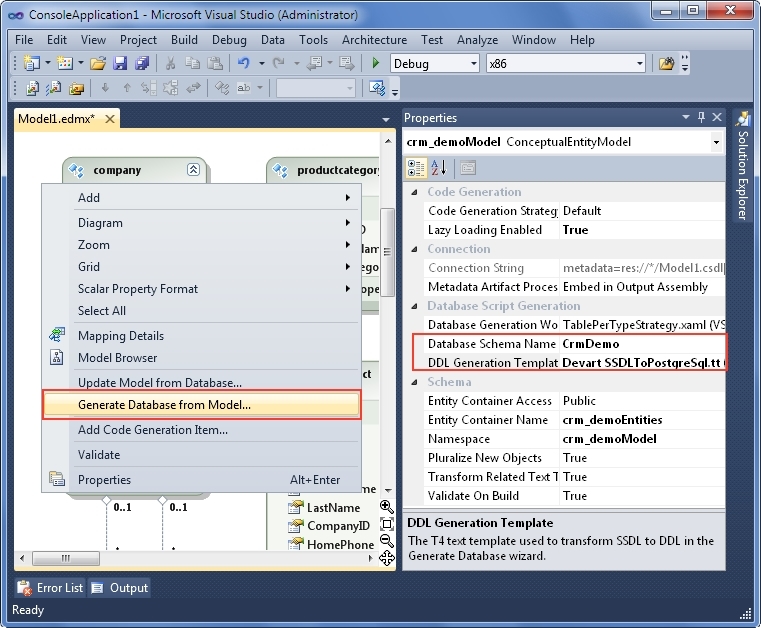Click the Paste clipboard icon

tap(215, 63)
